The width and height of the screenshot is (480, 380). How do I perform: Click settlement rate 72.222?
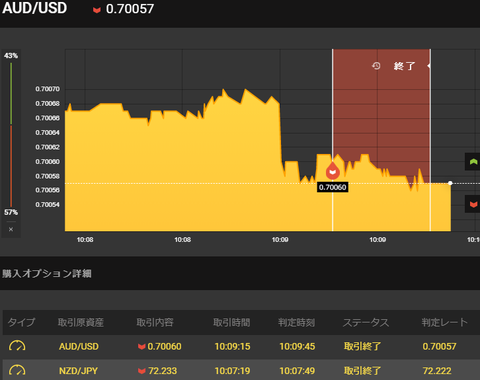pos(437,371)
